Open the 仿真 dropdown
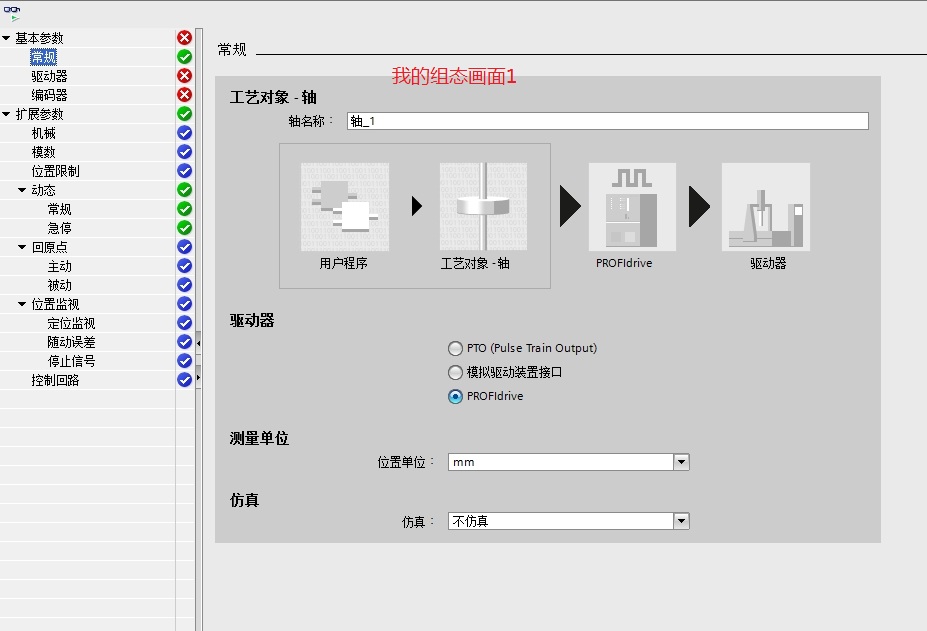Image resolution: width=927 pixels, height=631 pixels. point(681,521)
